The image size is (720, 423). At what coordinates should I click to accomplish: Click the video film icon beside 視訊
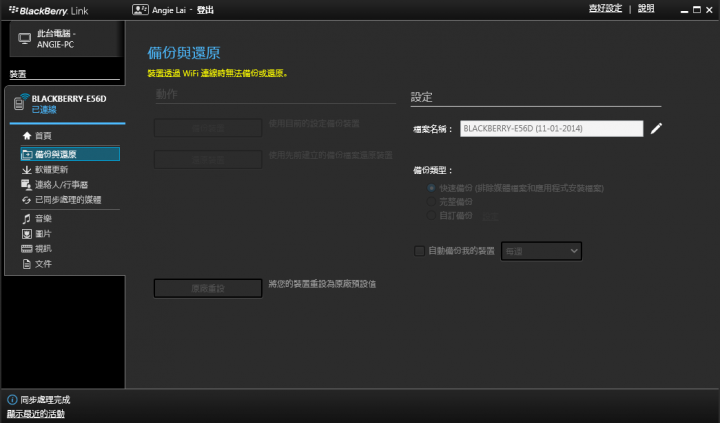(27, 248)
